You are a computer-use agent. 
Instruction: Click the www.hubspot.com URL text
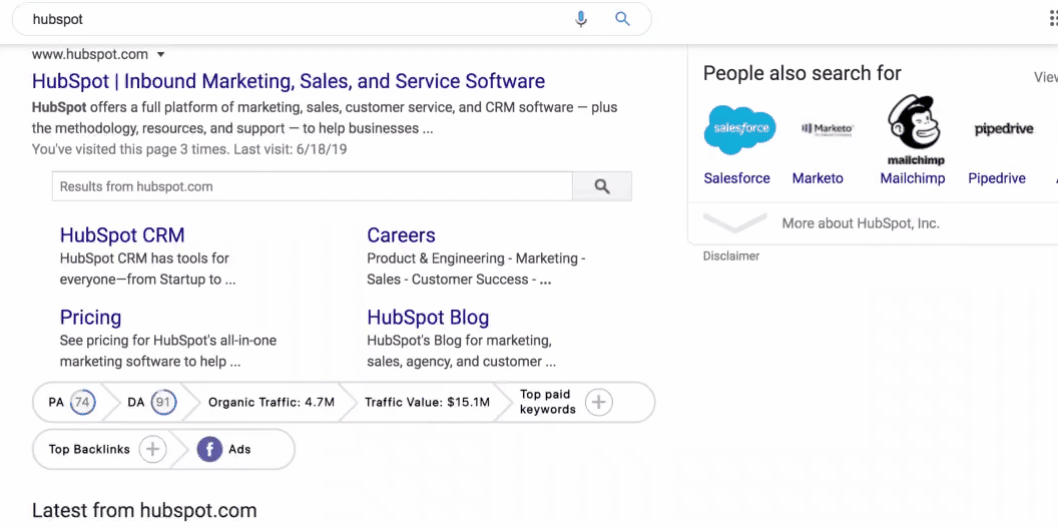coord(90,55)
